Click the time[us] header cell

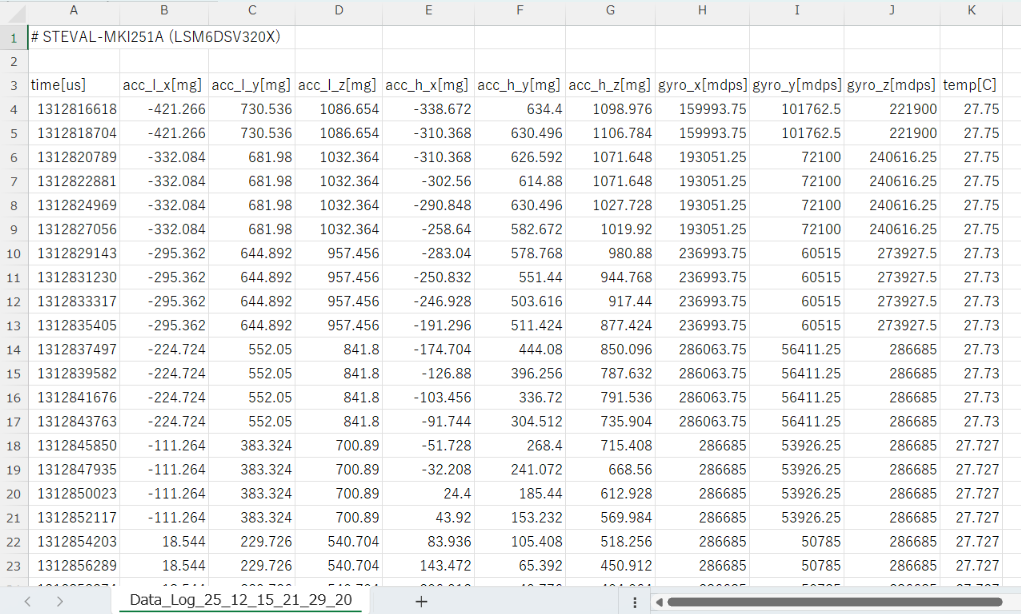click(x=74, y=84)
